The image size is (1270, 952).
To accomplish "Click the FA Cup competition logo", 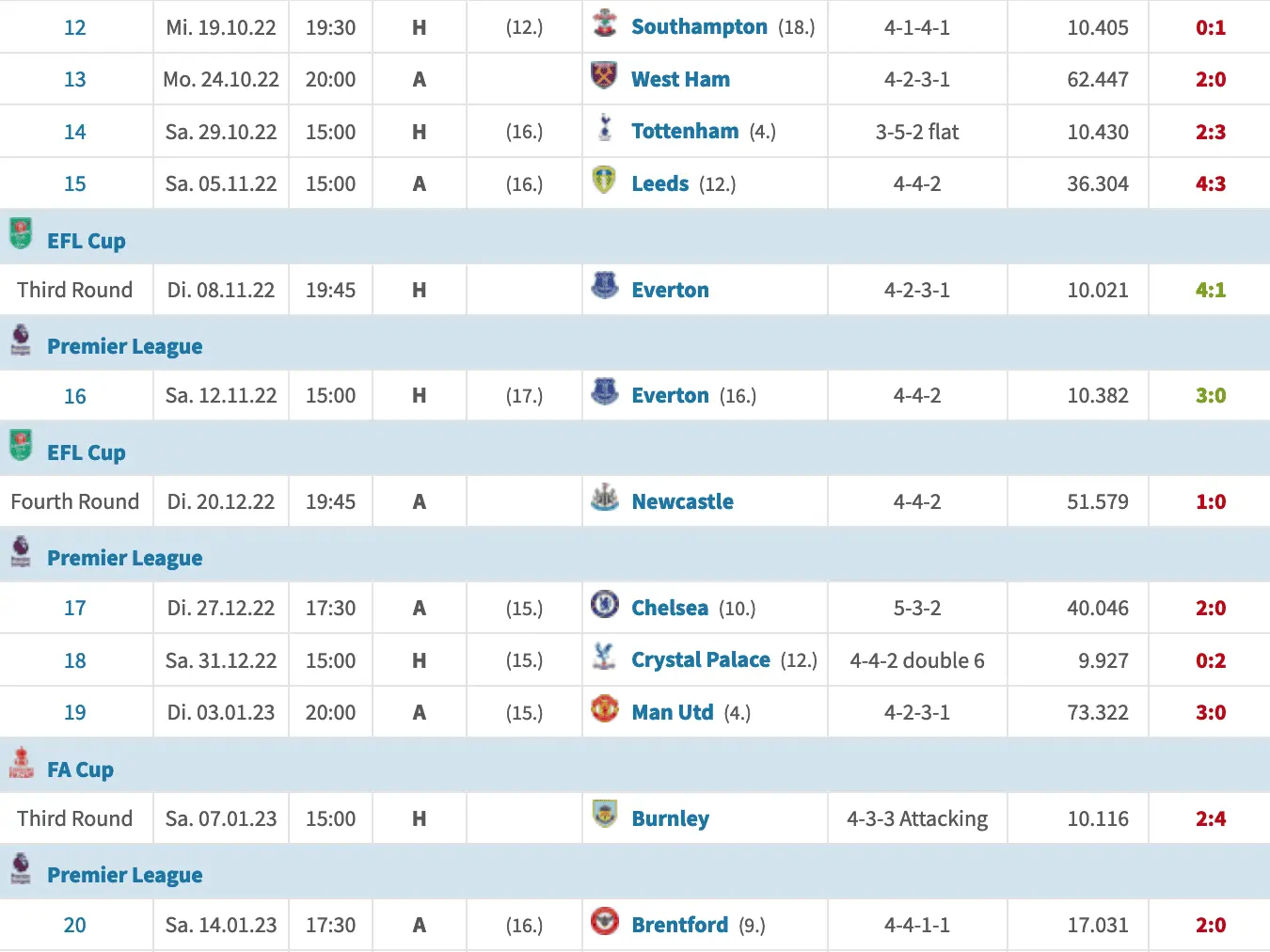I will tap(21, 764).
